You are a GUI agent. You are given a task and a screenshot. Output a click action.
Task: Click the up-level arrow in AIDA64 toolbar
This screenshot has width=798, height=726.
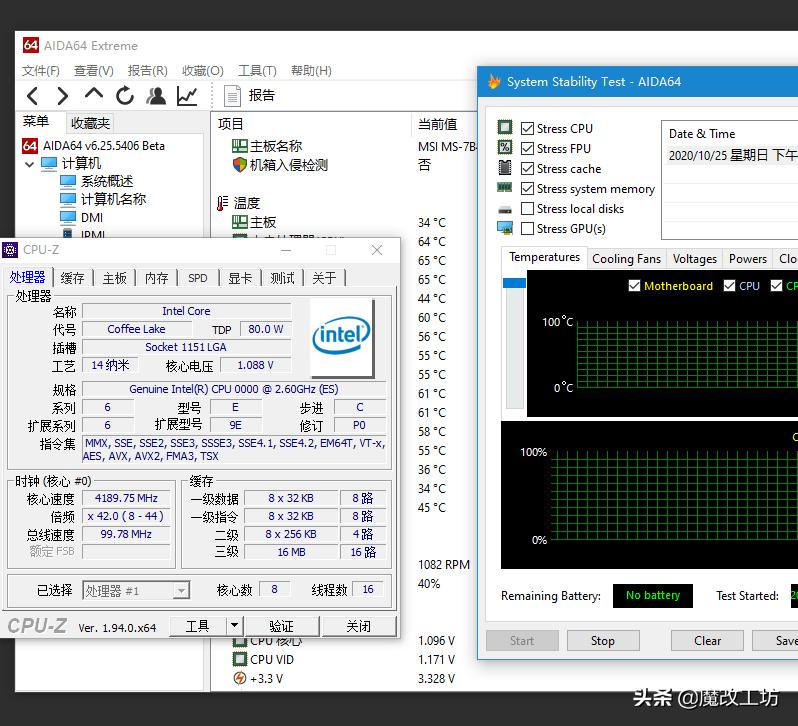(94, 95)
